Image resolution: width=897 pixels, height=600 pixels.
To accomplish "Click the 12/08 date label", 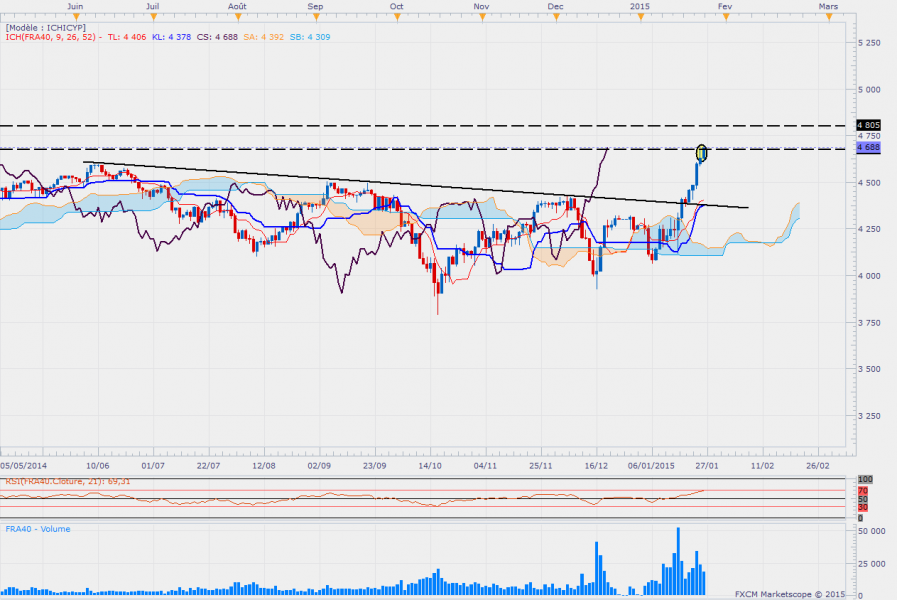I will 264,466.
